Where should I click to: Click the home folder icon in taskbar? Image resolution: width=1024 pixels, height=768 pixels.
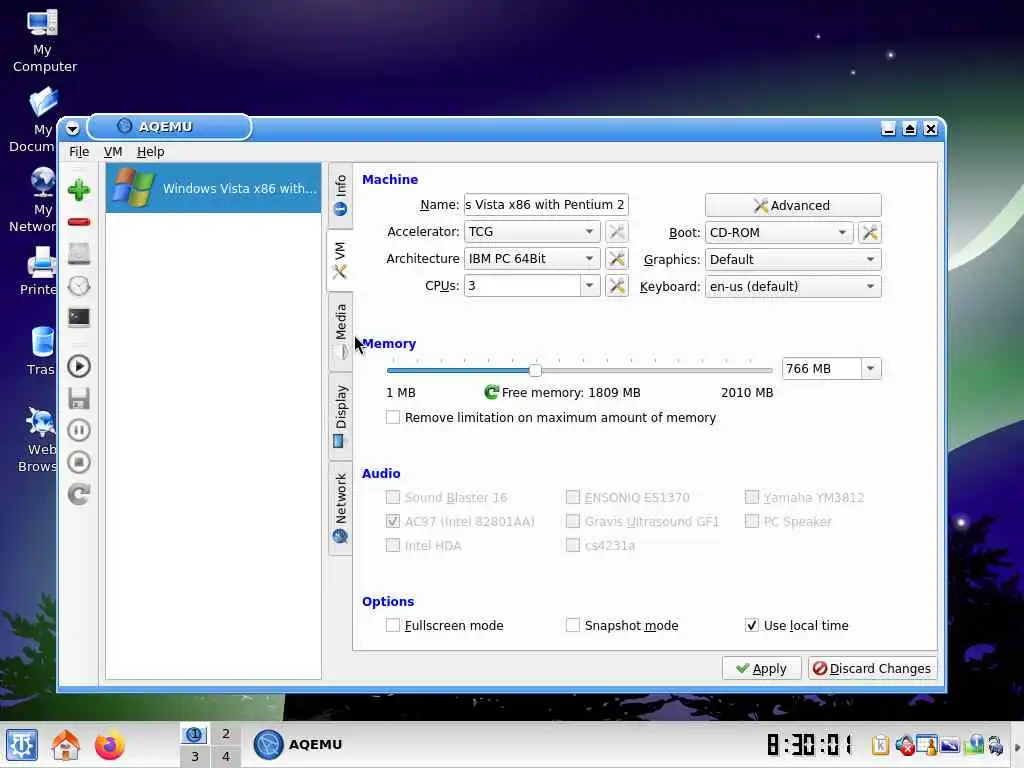click(65, 744)
